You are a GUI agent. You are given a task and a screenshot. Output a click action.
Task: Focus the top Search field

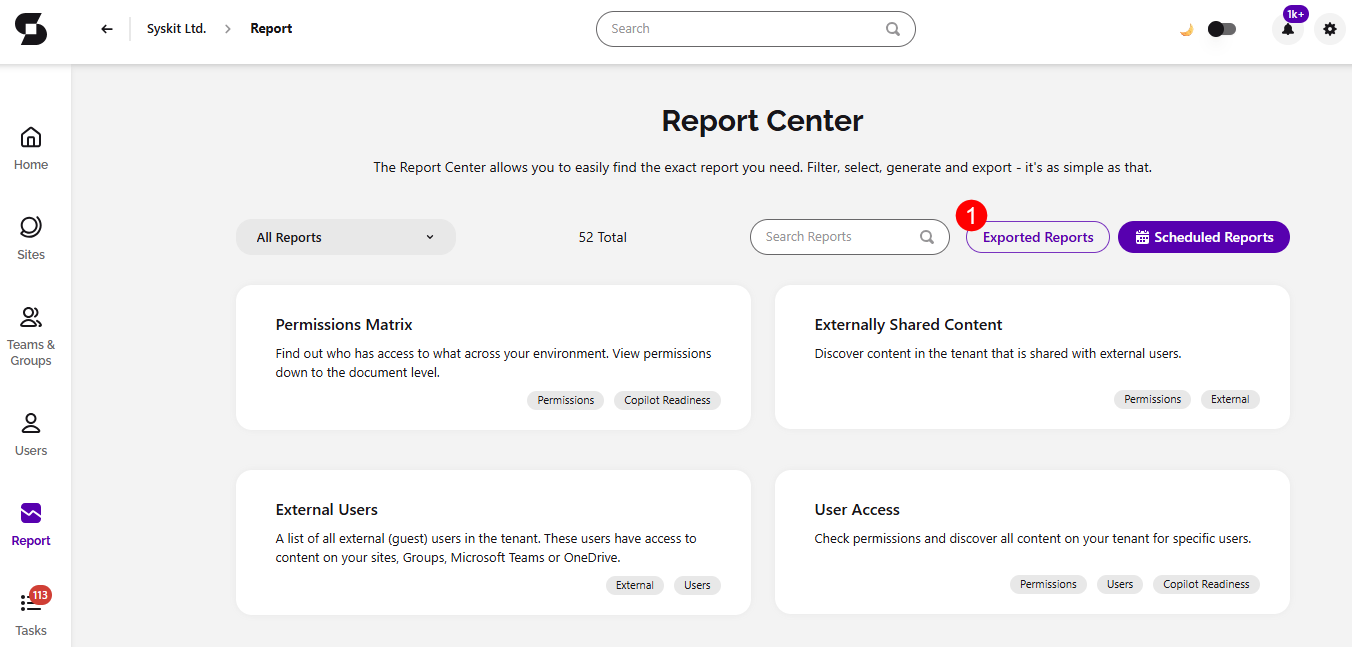[755, 29]
